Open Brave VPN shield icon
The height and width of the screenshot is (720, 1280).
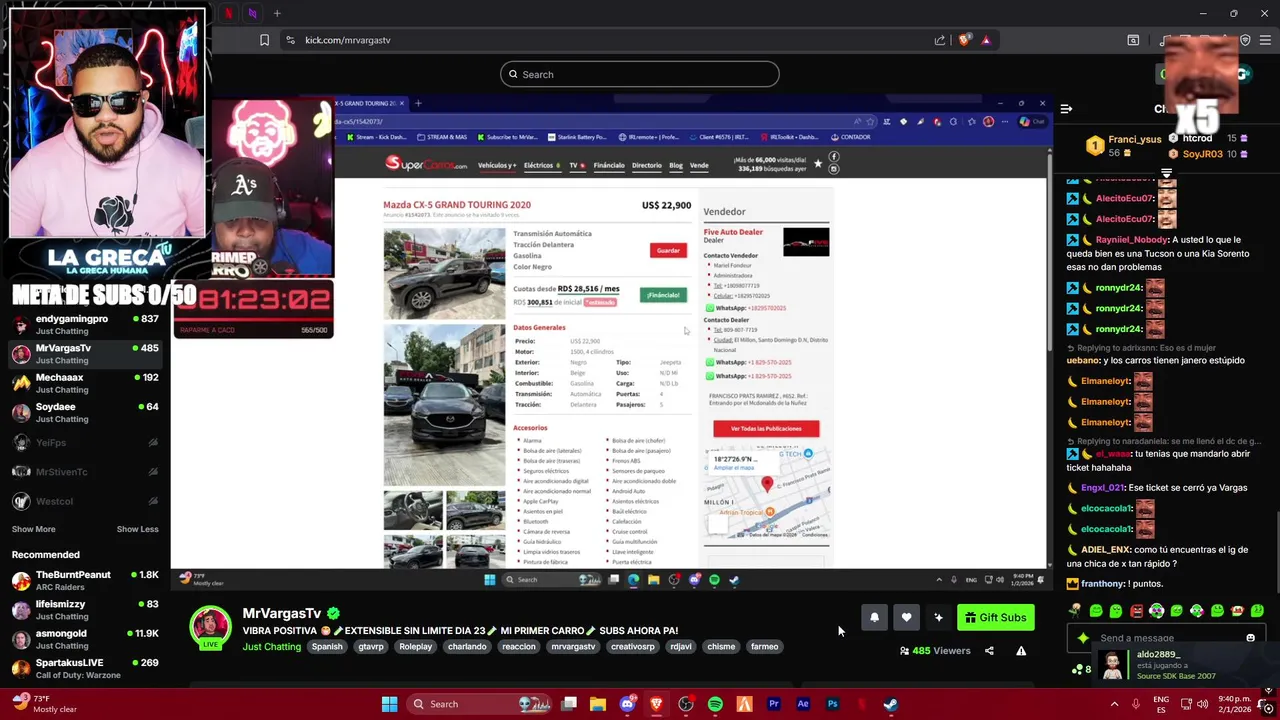click(x=1245, y=40)
